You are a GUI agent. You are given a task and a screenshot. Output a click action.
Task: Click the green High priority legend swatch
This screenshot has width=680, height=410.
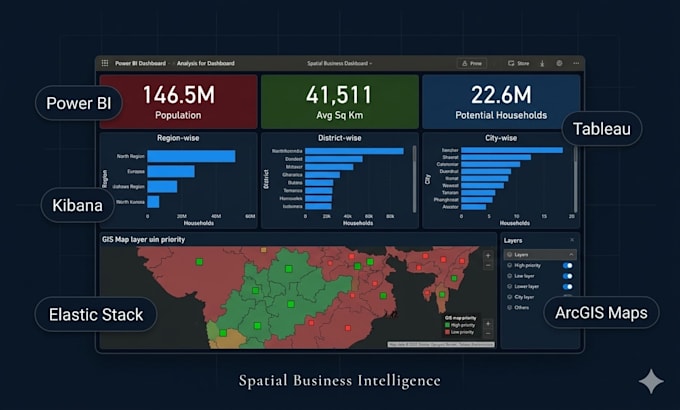click(x=448, y=325)
